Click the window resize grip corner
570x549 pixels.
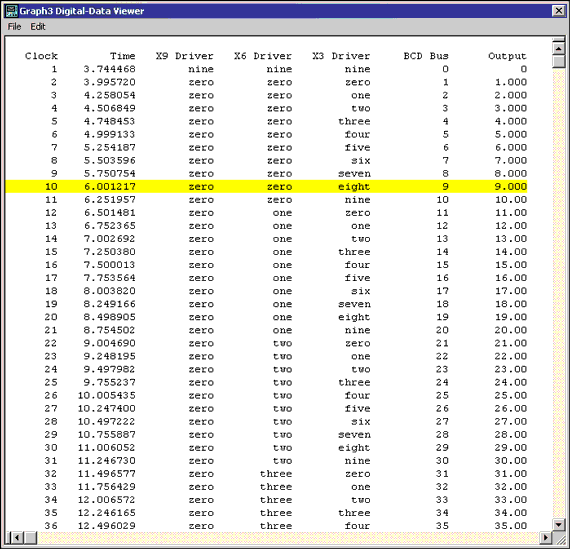tap(558, 537)
